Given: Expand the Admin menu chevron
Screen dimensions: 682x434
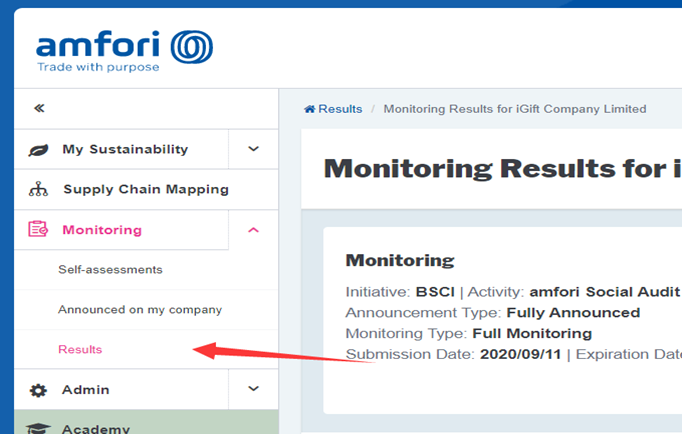Looking at the screenshot, I should coord(253,389).
